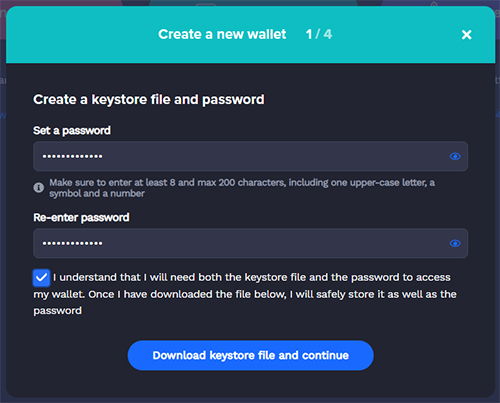Show the password in Set a password field

click(455, 156)
